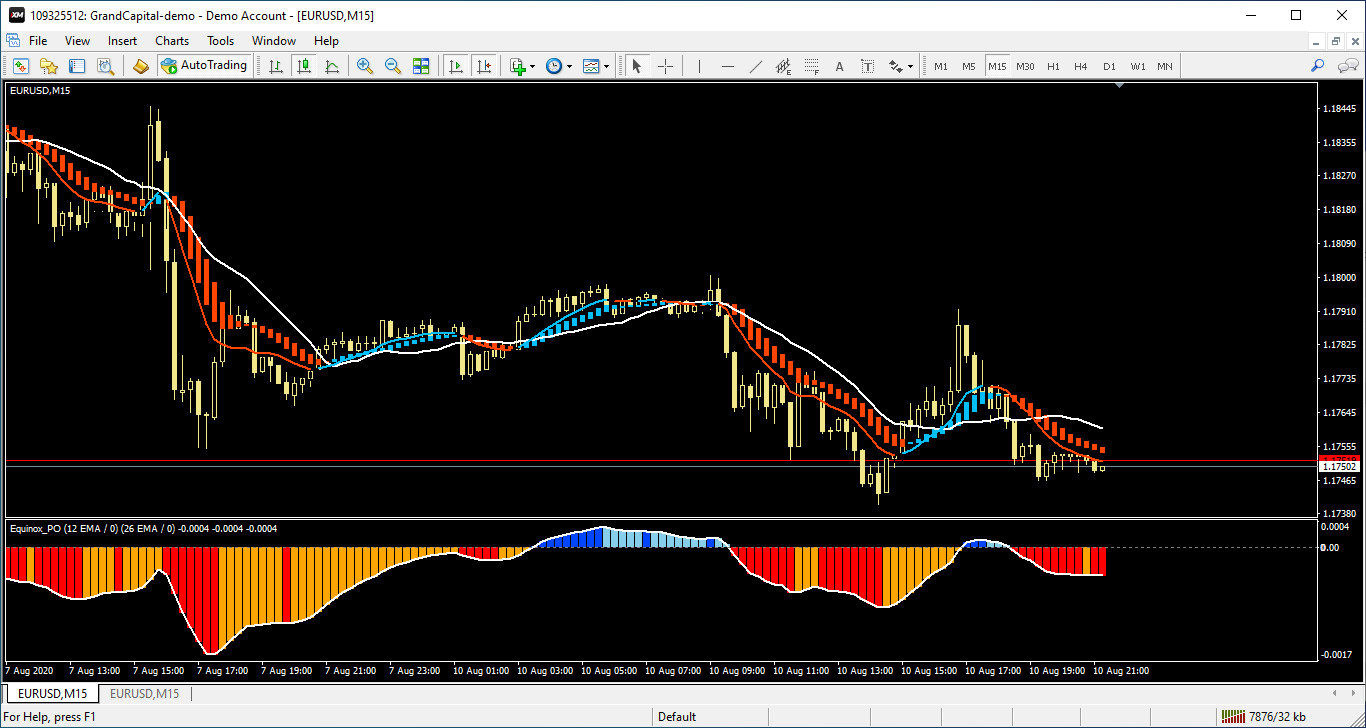Open the Templates dropdown
Image resolution: width=1366 pixels, height=728 pixels.
coord(607,66)
